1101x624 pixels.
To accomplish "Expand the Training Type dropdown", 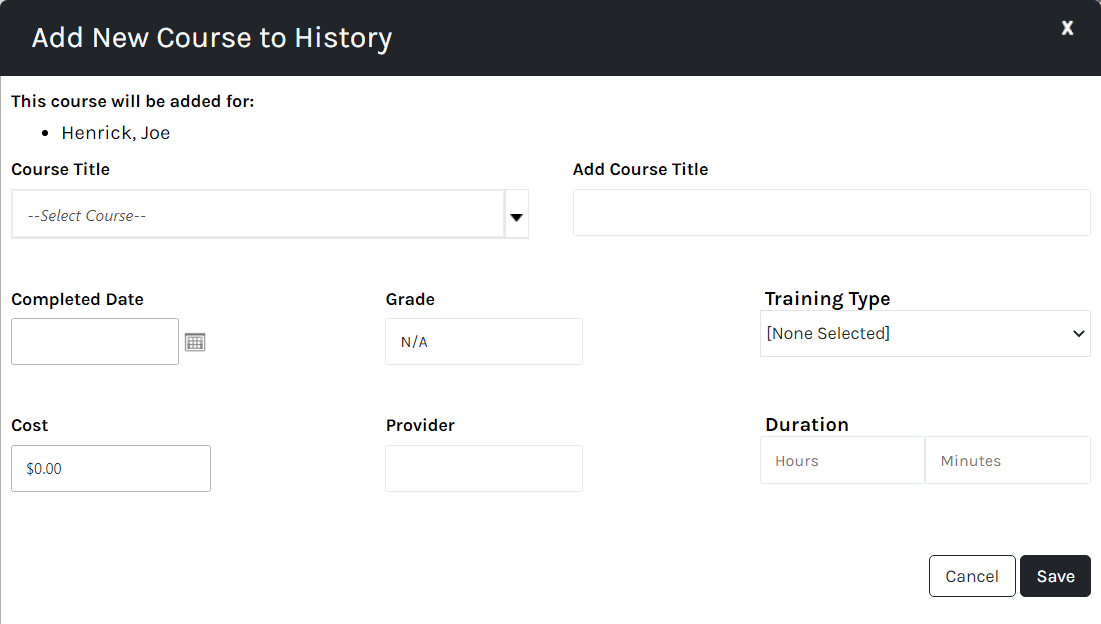I will tap(925, 334).
